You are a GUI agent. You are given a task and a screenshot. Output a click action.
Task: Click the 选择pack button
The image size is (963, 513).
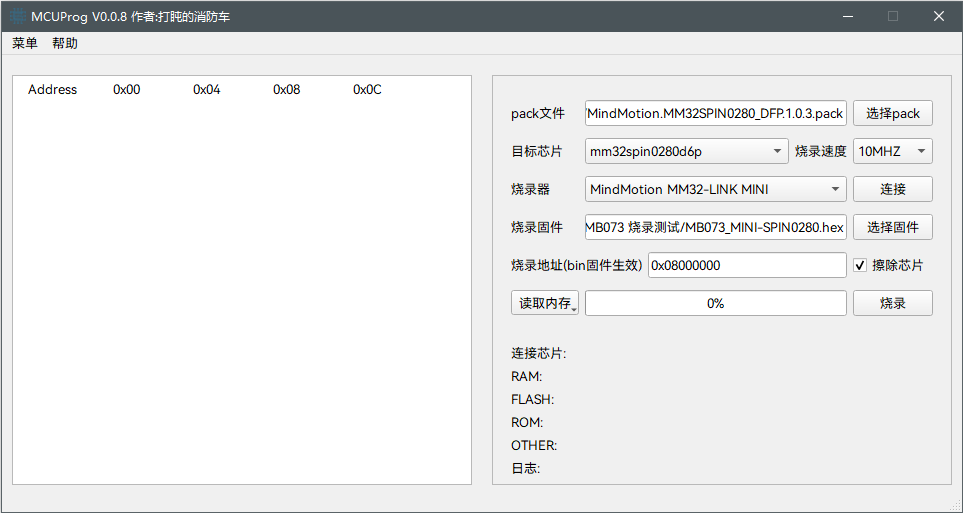(x=892, y=113)
